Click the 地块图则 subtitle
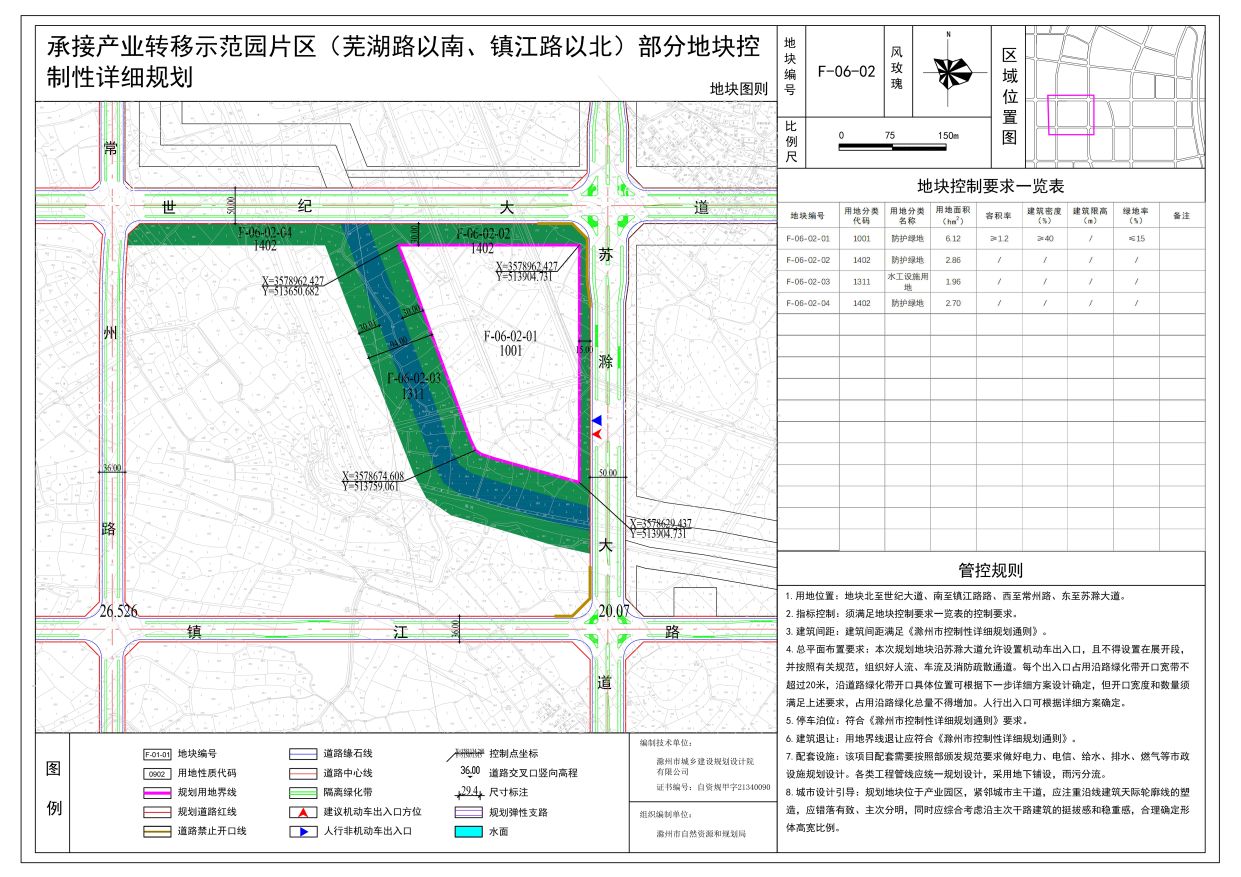Screen dimensions: 1241x877 point(739,88)
